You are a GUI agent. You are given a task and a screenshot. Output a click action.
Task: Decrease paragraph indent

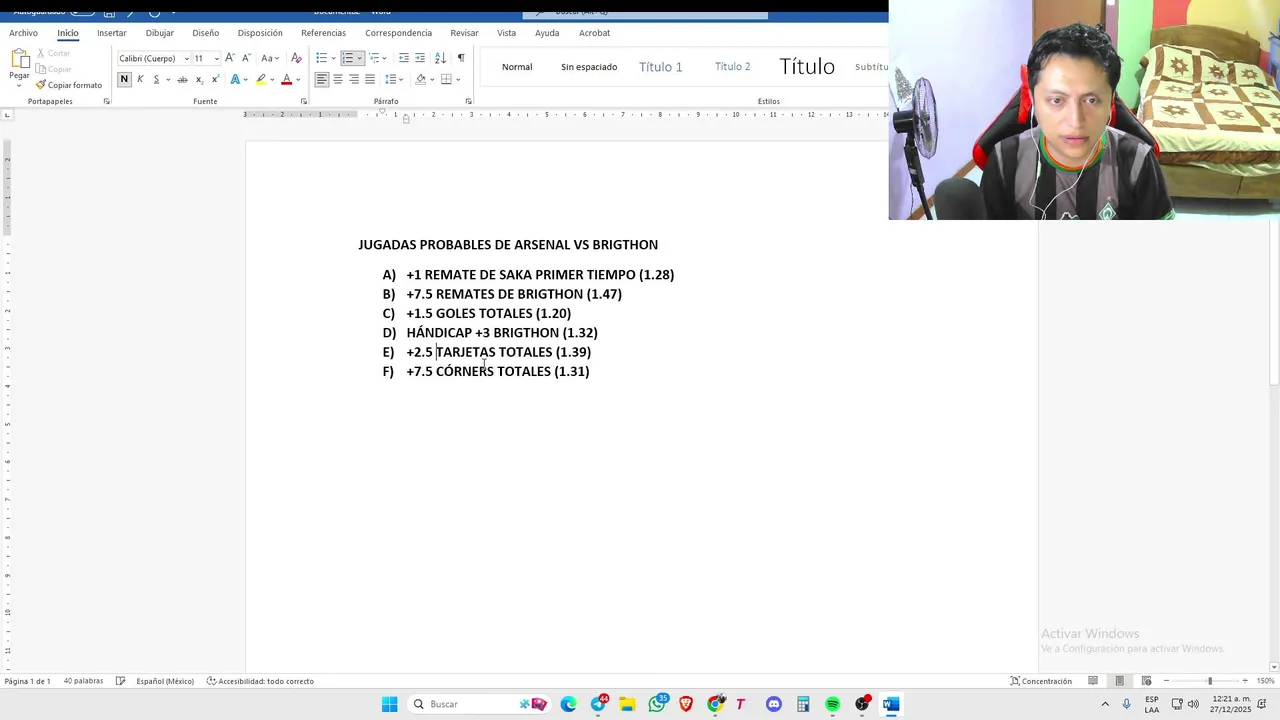coord(404,58)
